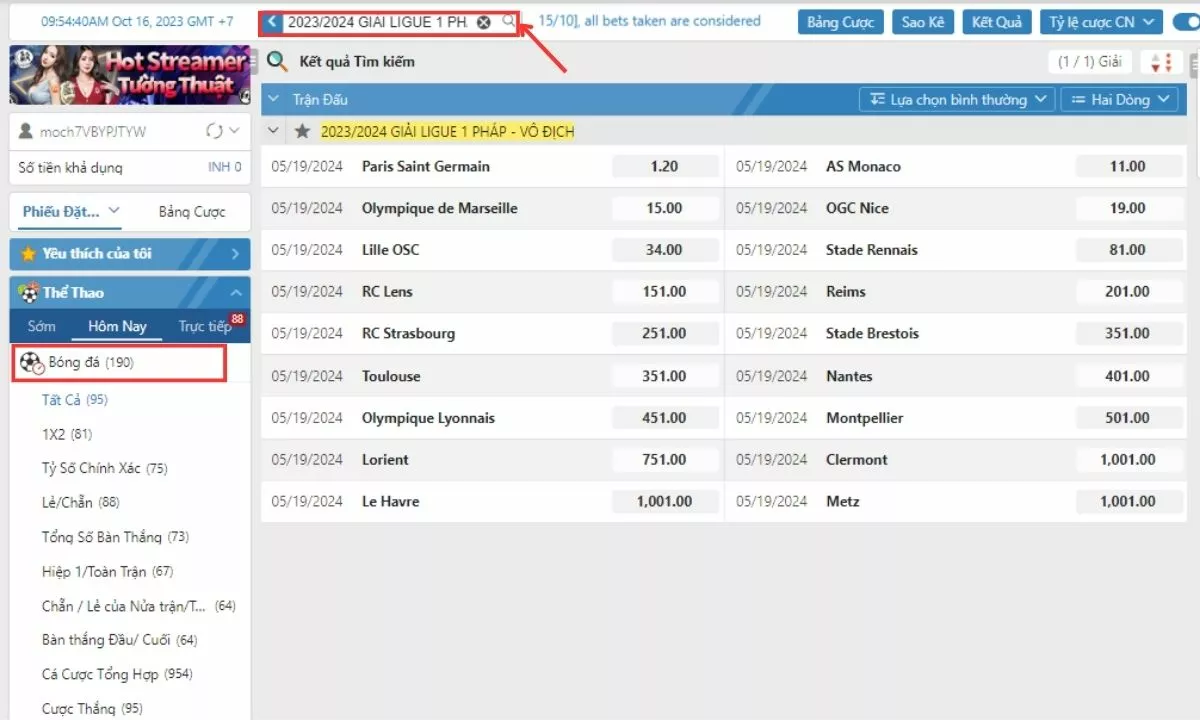Open the Hot Streamer Tường Thuật banner
The image size is (1200, 720).
(x=129, y=75)
